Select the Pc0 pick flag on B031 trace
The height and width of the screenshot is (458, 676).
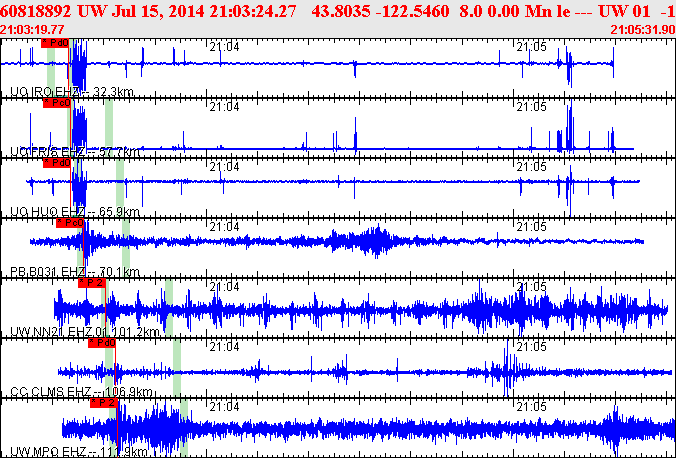70,223
